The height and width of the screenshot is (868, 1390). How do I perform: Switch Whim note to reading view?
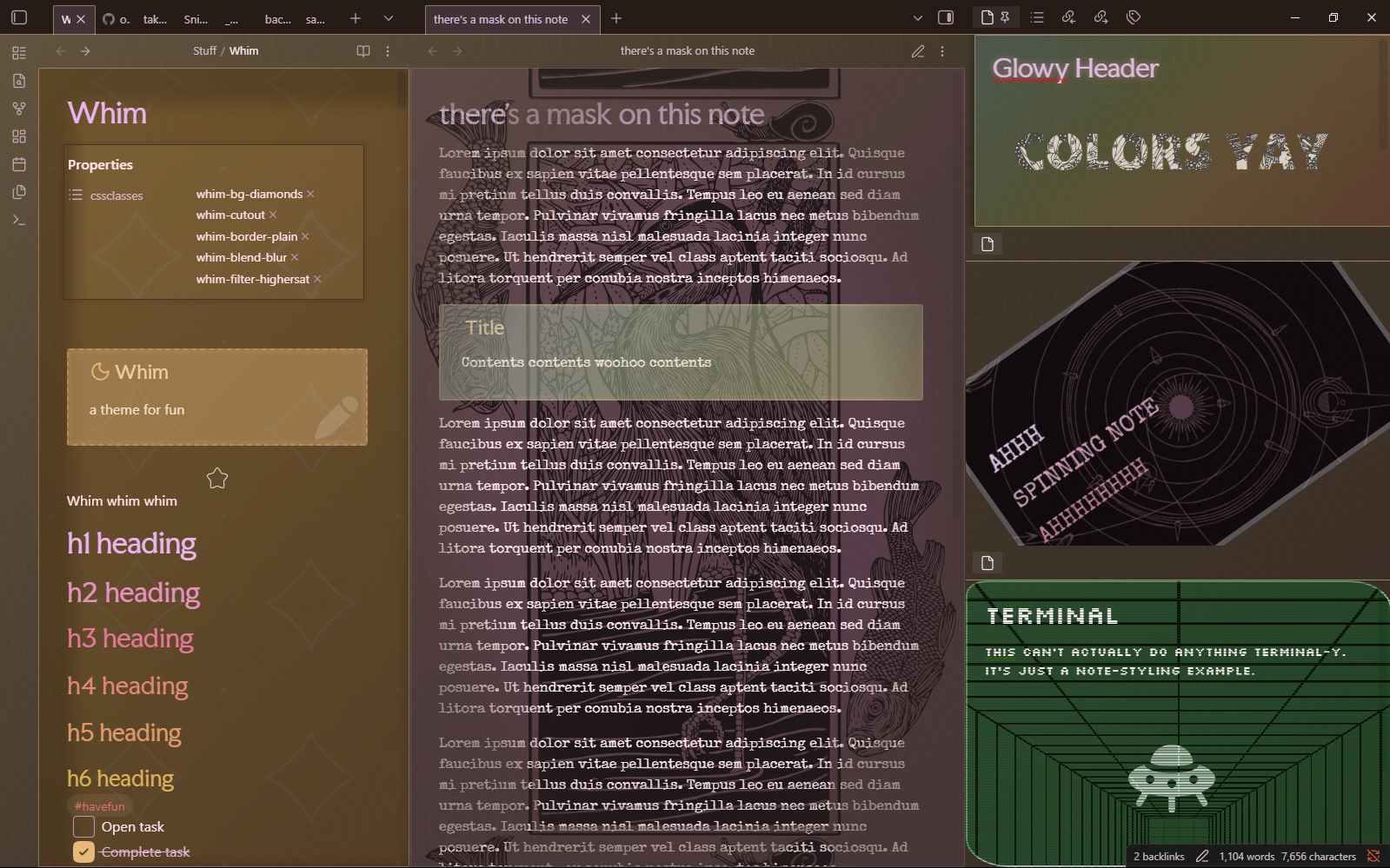coord(363,51)
